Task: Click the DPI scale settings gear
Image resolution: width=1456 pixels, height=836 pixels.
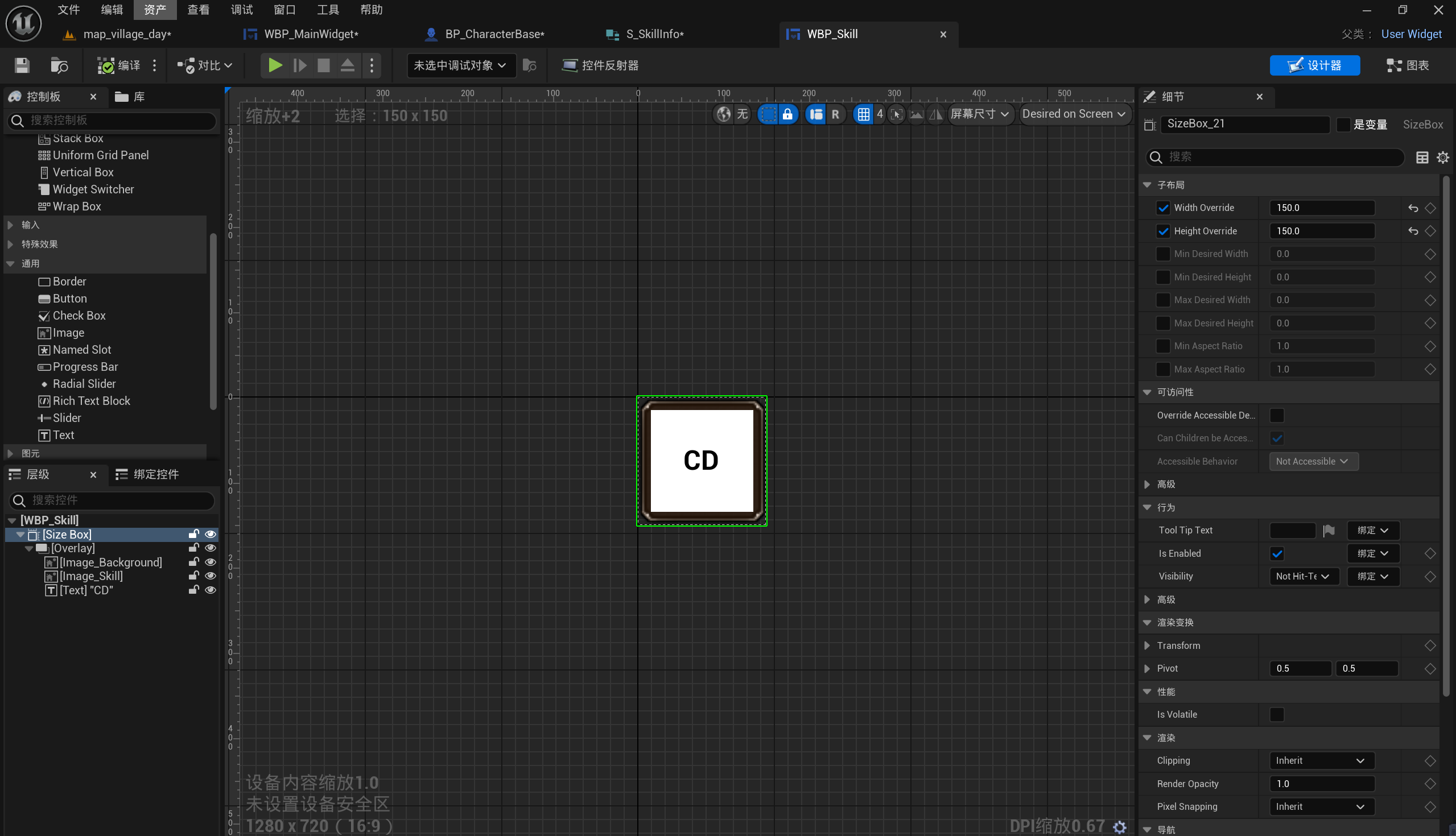Action: point(1119,826)
